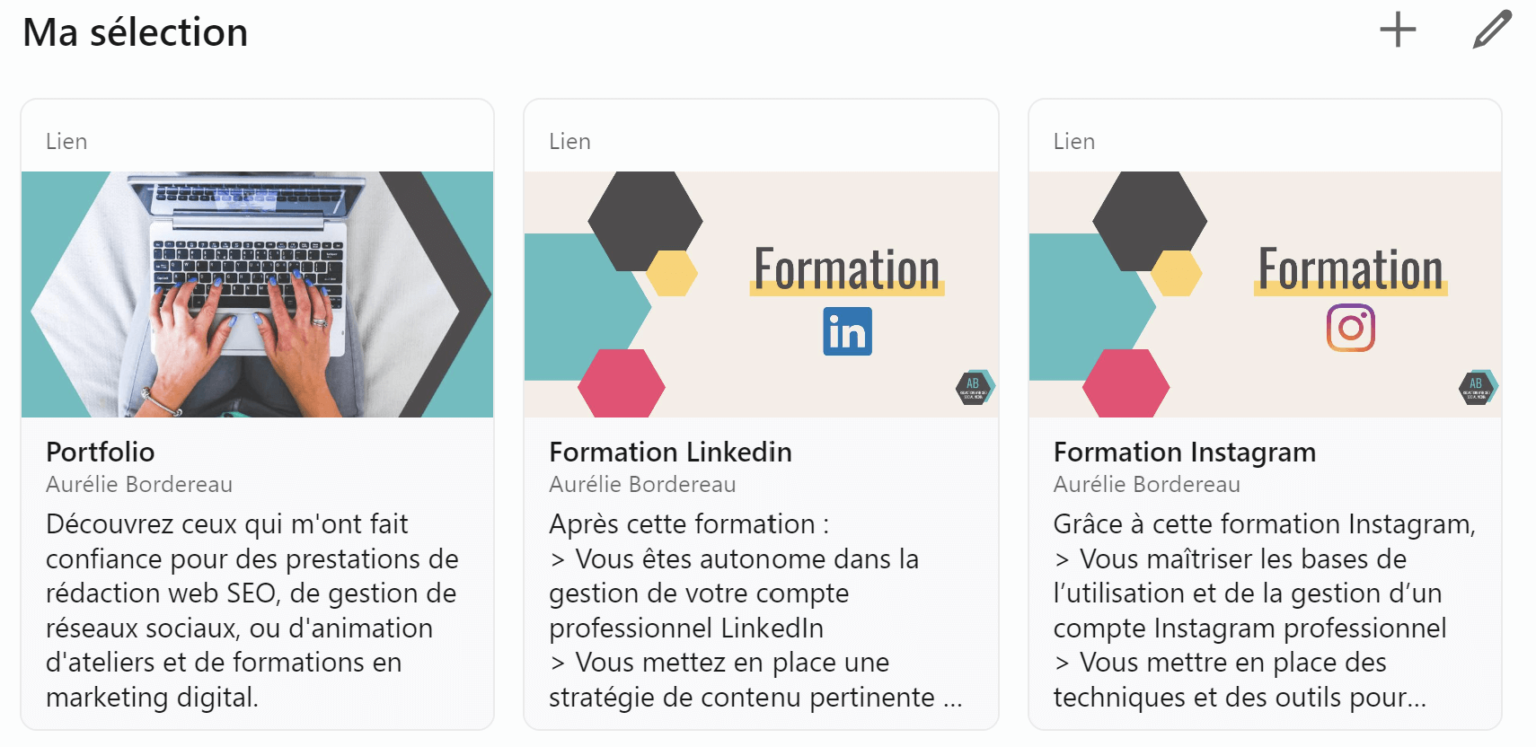This screenshot has height=747, width=1536.
Task: Click the Portfolio laptop thumbnail image
Action: [x=257, y=292]
